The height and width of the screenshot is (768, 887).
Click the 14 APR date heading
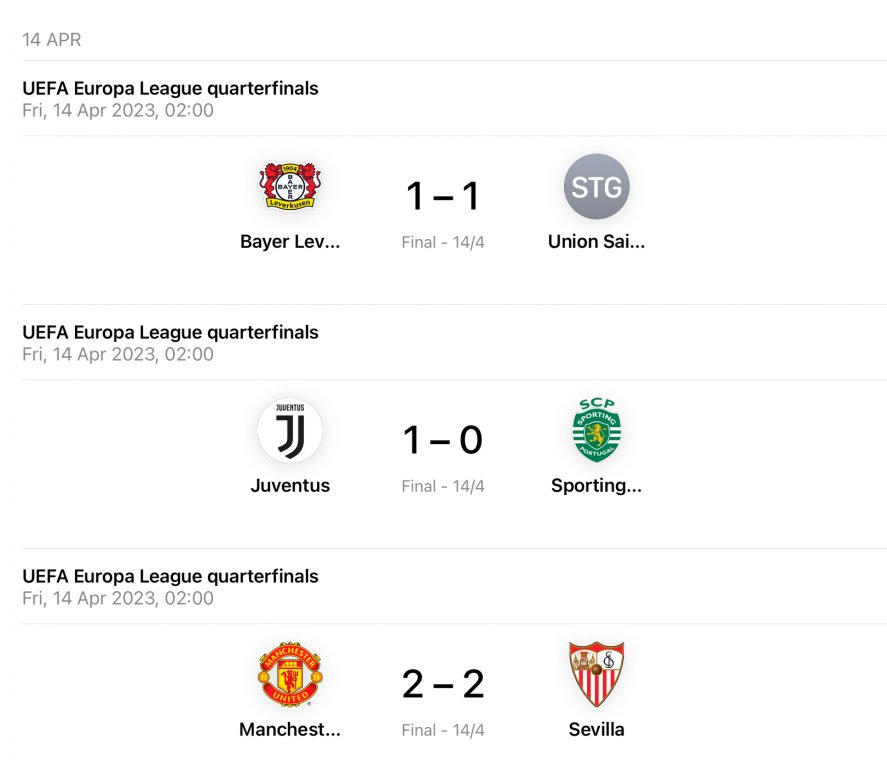(52, 40)
